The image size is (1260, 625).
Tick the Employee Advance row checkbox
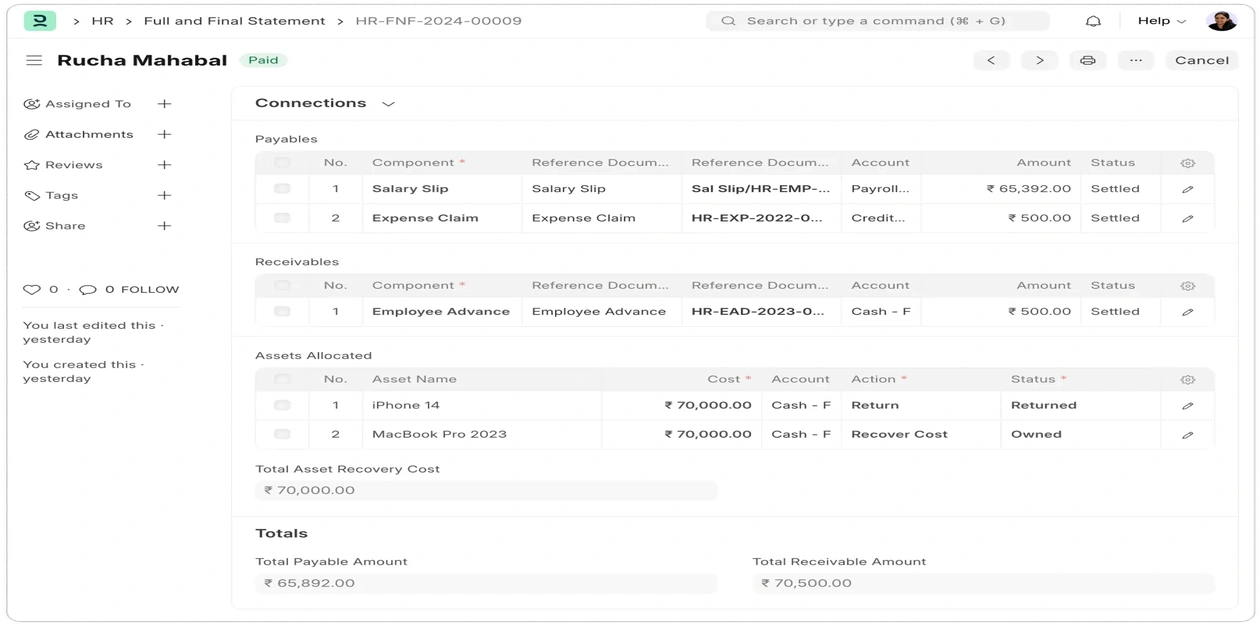click(x=282, y=311)
